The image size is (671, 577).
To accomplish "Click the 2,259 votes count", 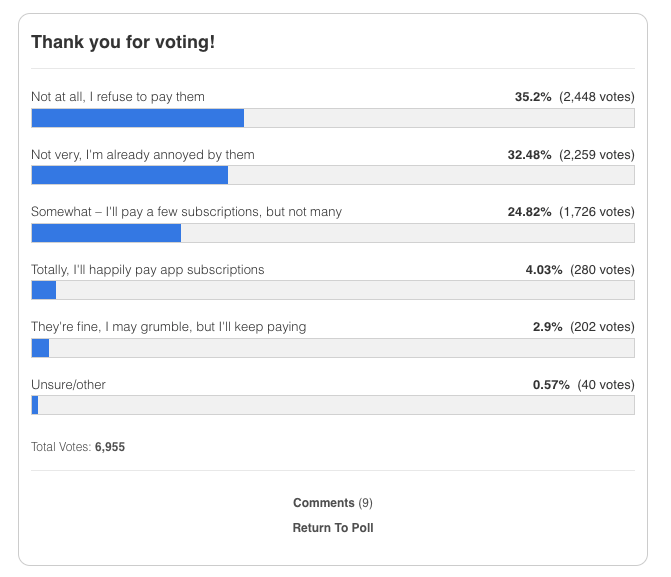I will pos(597,155).
